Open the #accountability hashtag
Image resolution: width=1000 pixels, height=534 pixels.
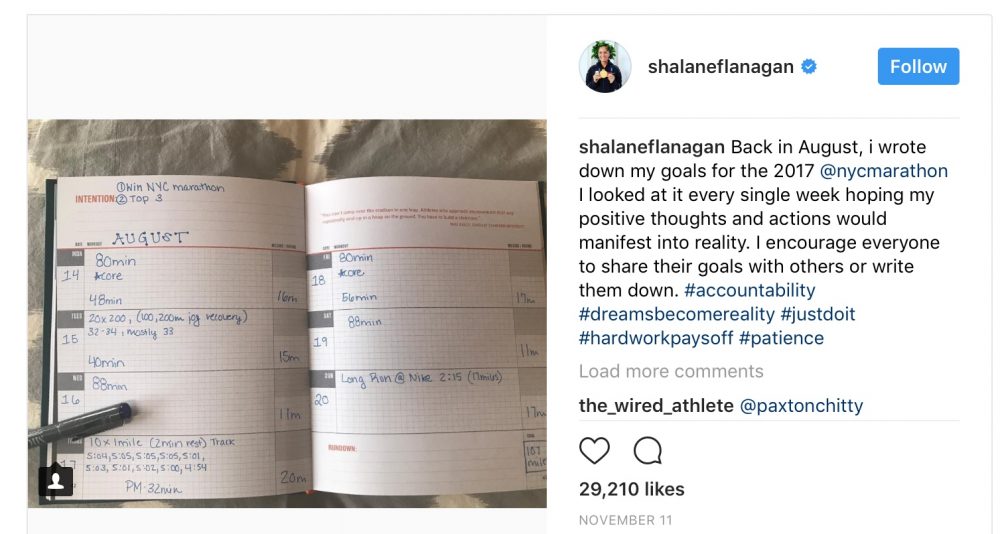point(749,290)
